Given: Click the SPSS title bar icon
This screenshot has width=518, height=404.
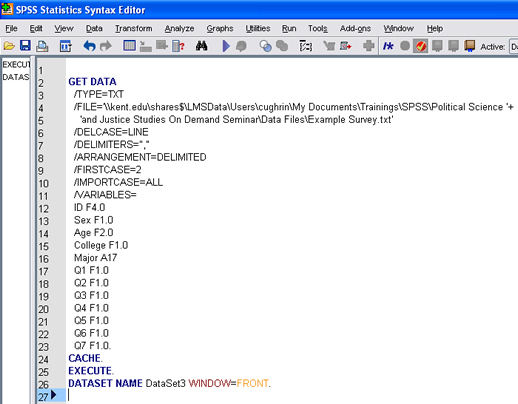Looking at the screenshot, I should (x=7, y=9).
